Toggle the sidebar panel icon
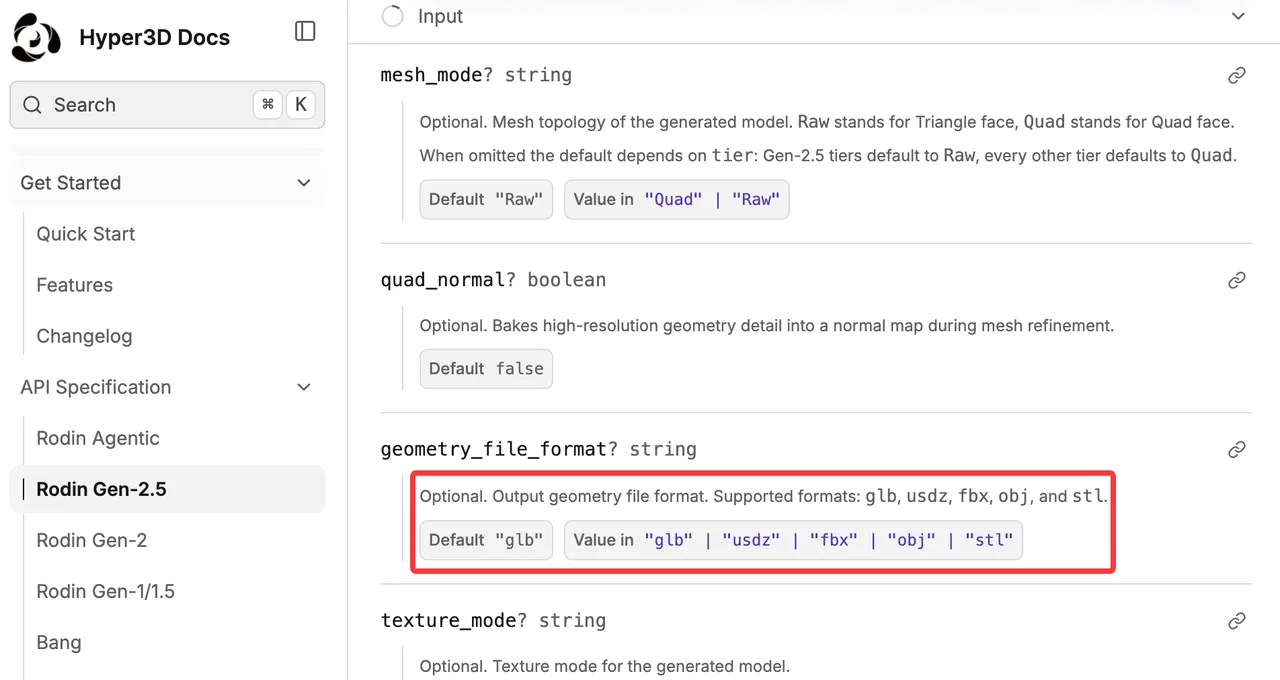Screen dimensions: 1280x680 305,31
